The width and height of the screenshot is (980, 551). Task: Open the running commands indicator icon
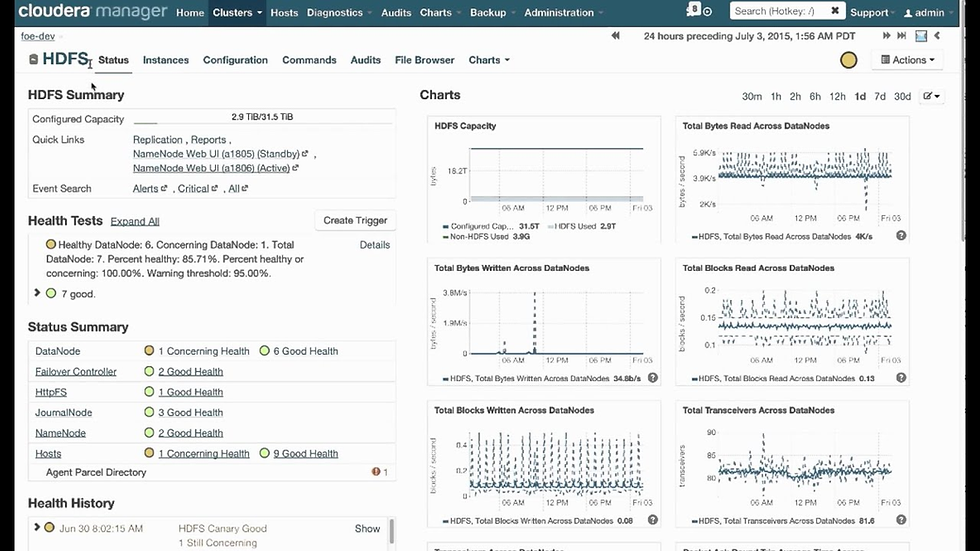tap(708, 12)
